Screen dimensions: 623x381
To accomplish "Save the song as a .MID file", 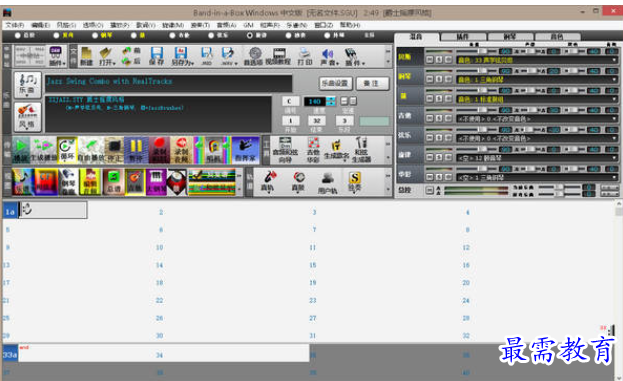I will click(x=206, y=56).
